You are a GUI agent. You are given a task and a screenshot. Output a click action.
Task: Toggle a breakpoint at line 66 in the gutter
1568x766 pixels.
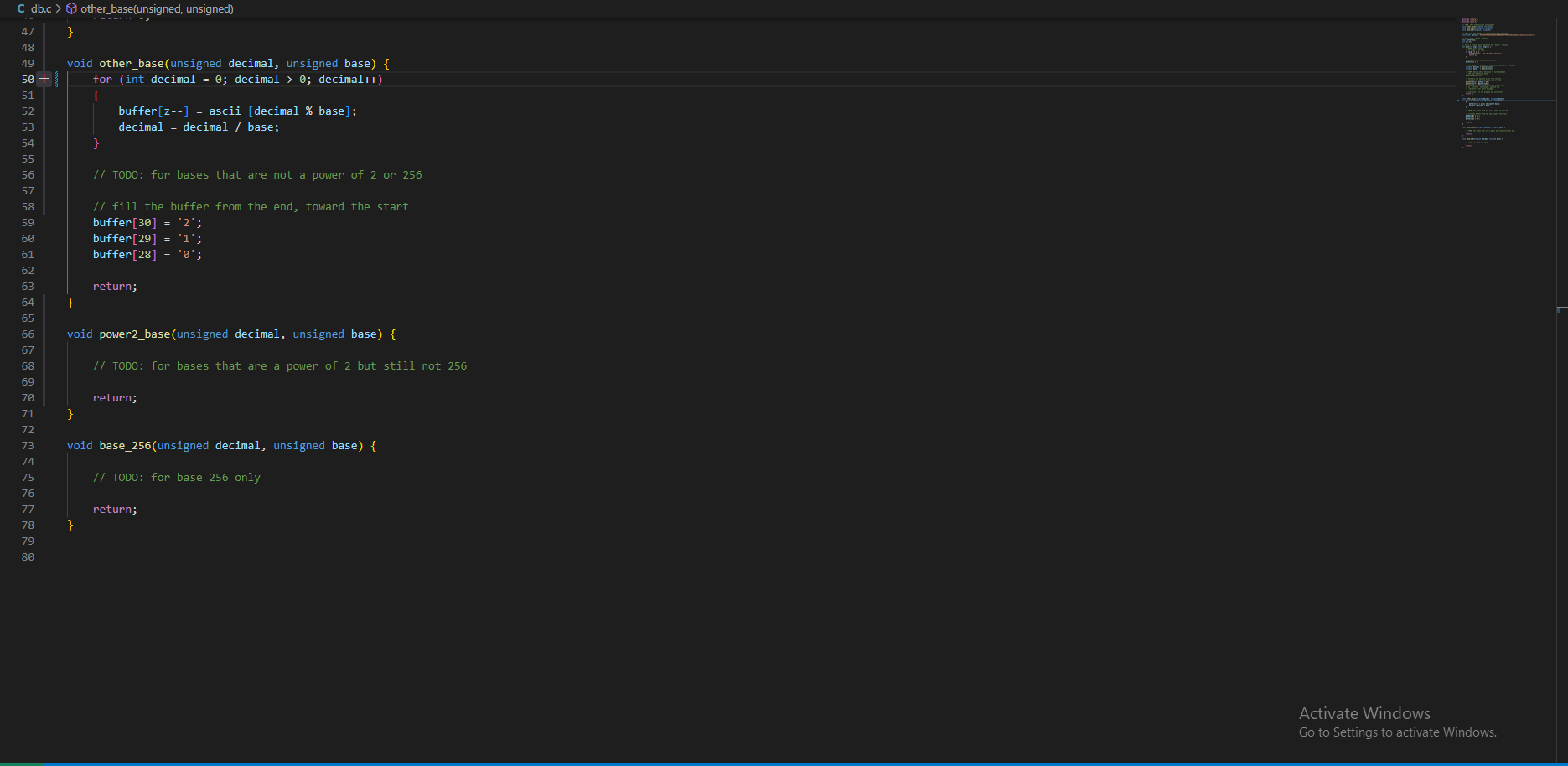(44, 334)
